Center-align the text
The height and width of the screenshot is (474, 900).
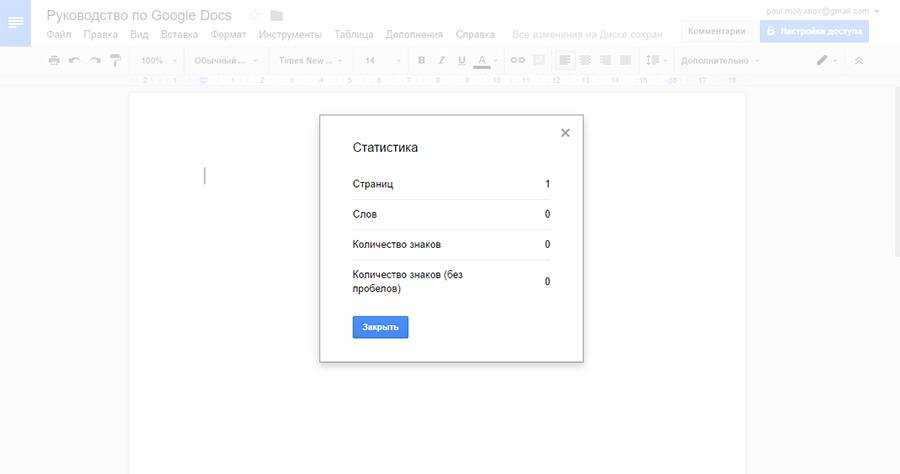coord(585,60)
